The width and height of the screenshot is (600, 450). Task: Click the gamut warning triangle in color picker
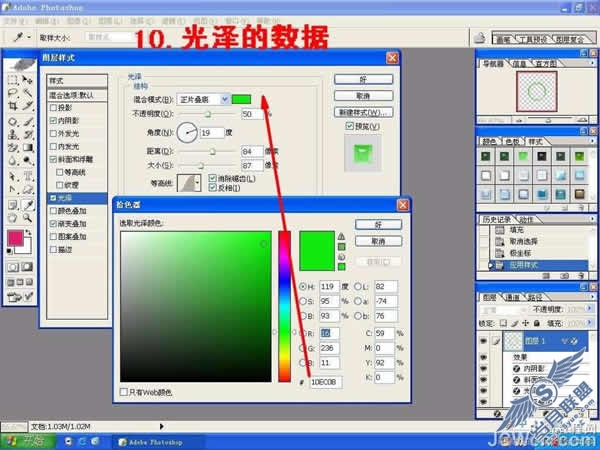point(341,236)
